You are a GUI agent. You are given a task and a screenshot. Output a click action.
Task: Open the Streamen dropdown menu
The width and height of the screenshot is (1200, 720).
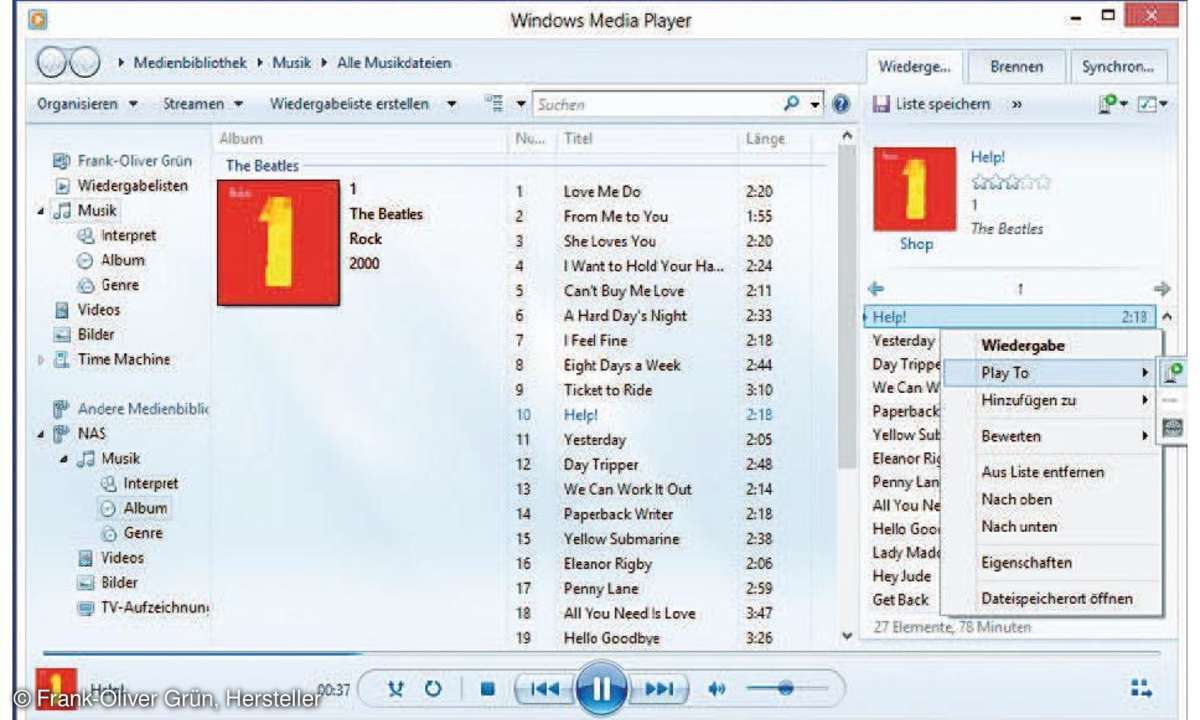203,104
